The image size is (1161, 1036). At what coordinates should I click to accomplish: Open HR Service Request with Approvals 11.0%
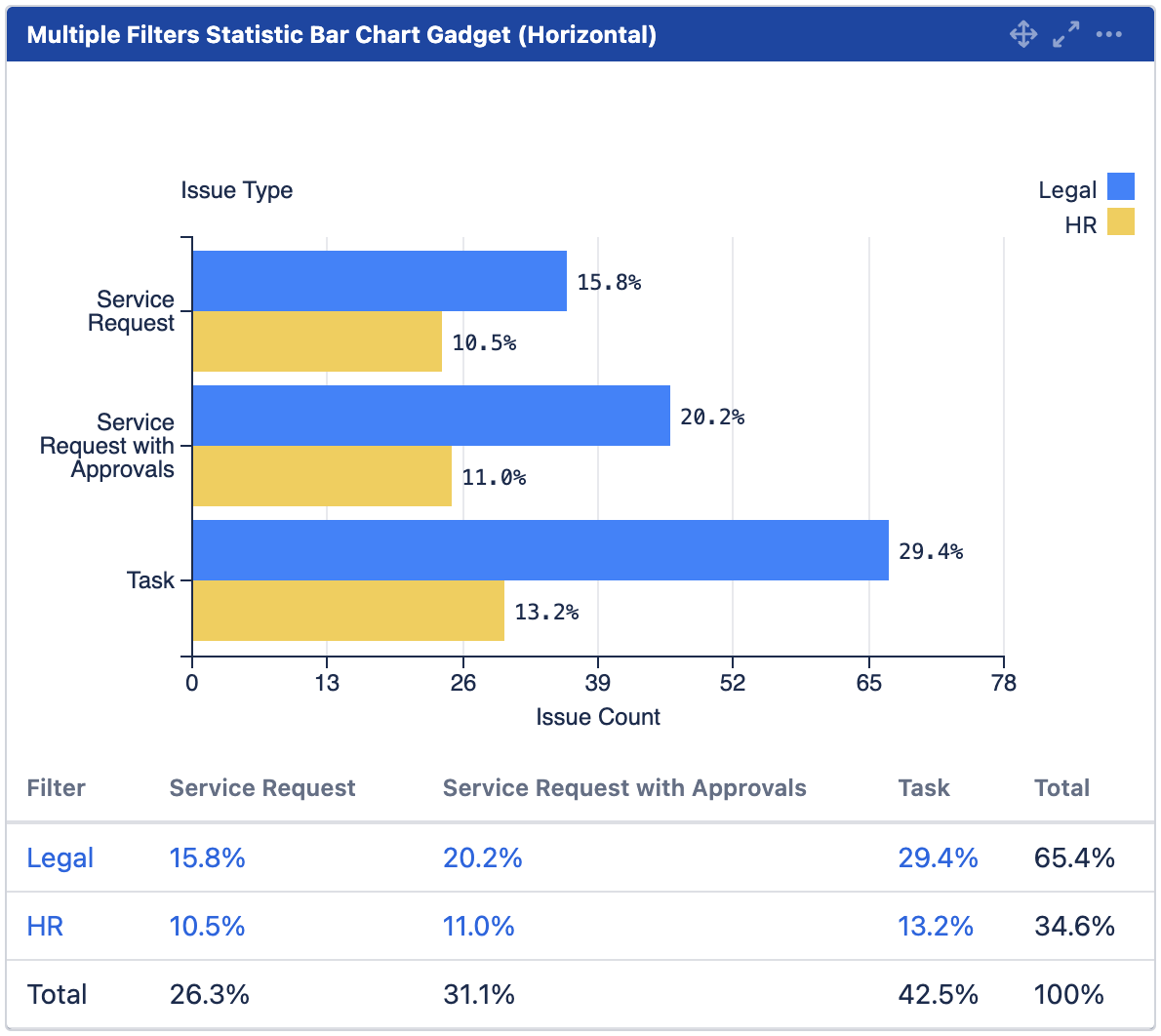tap(478, 927)
